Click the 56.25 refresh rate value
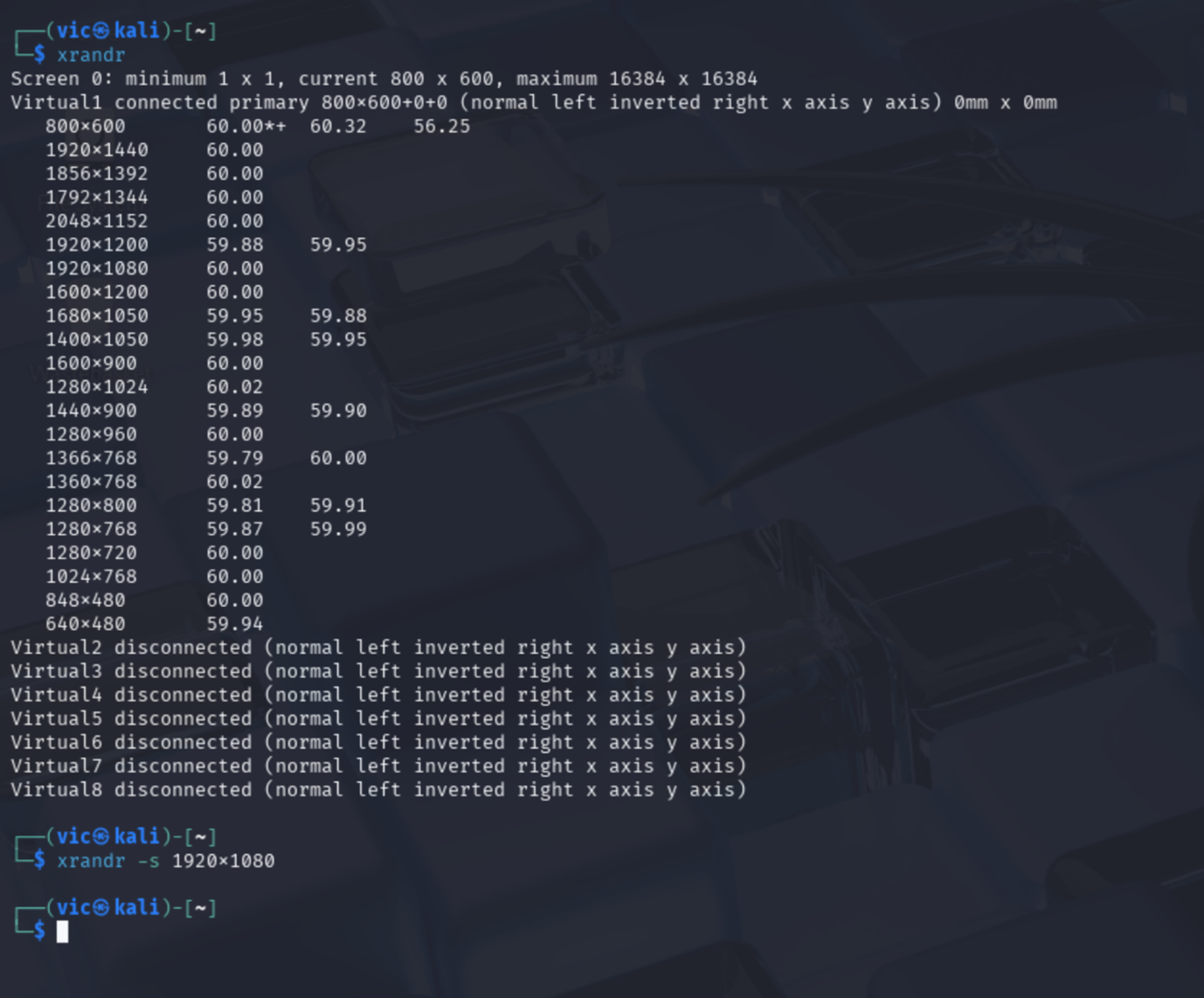 click(441, 127)
